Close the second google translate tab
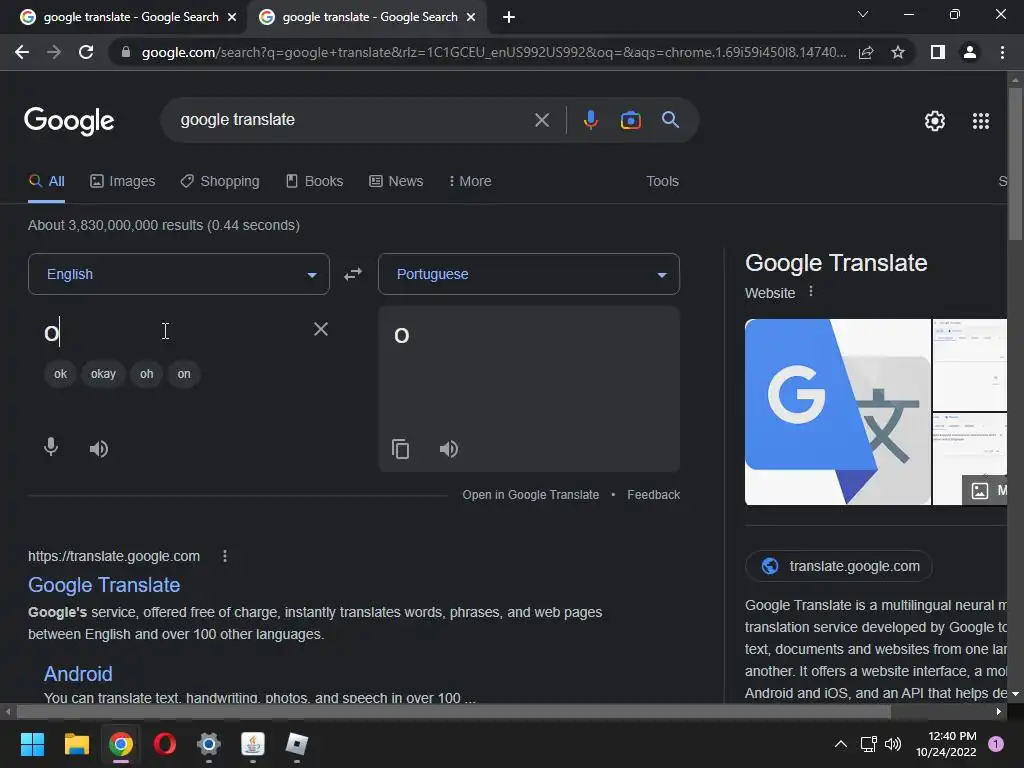Viewport: 1024px width, 768px height. click(x=471, y=17)
